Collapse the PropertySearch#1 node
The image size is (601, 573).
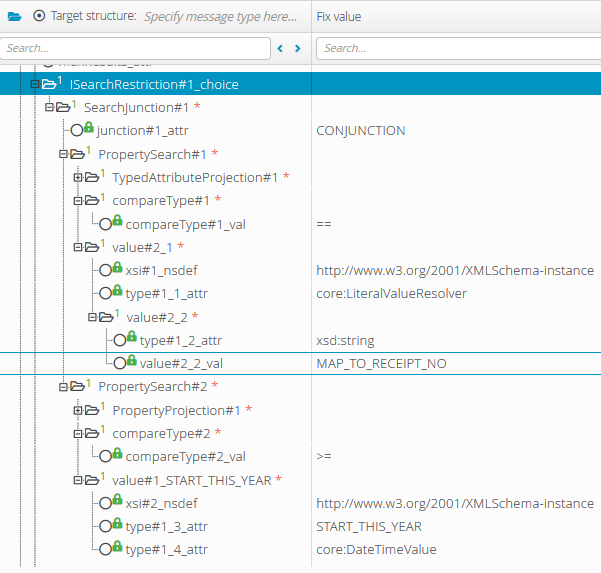pos(63,154)
